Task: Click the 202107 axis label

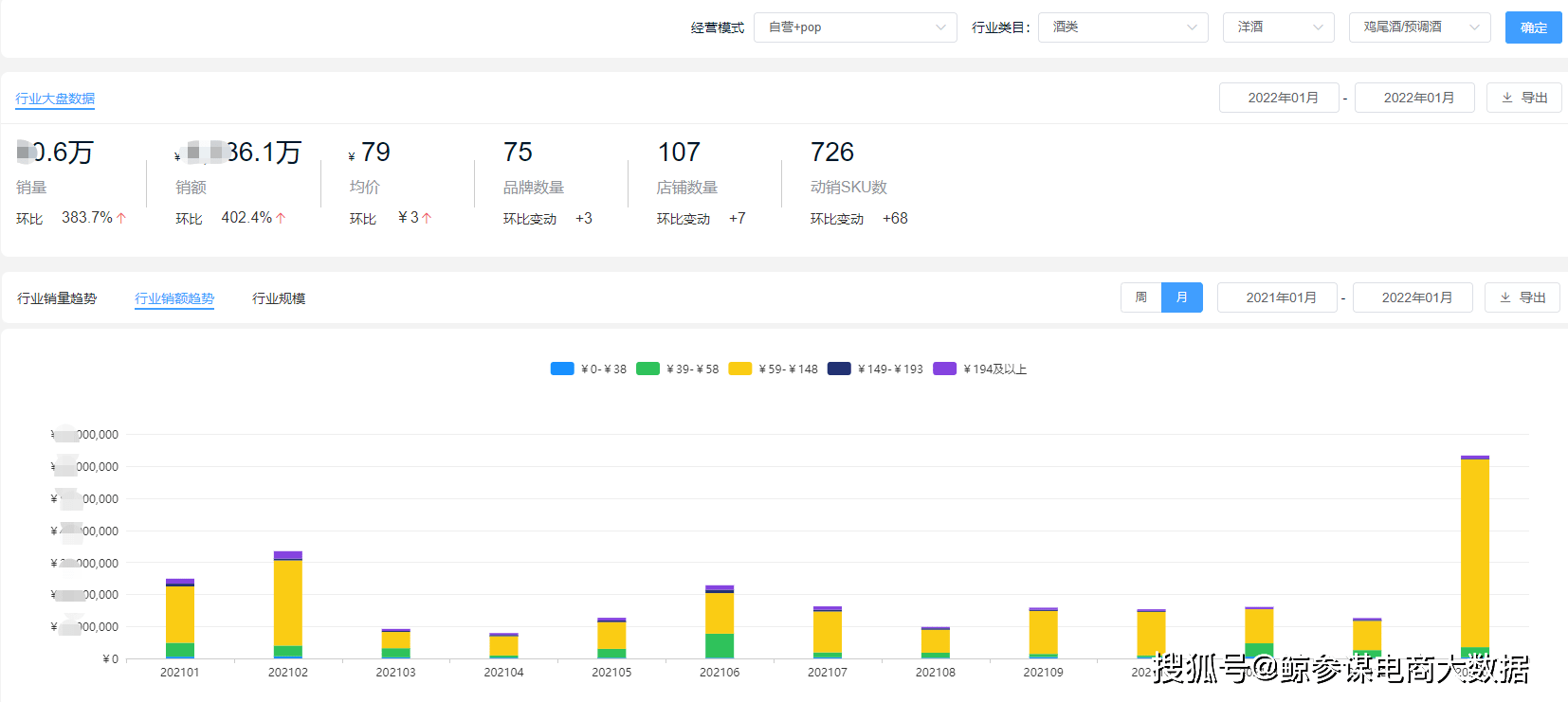Action: point(828,673)
